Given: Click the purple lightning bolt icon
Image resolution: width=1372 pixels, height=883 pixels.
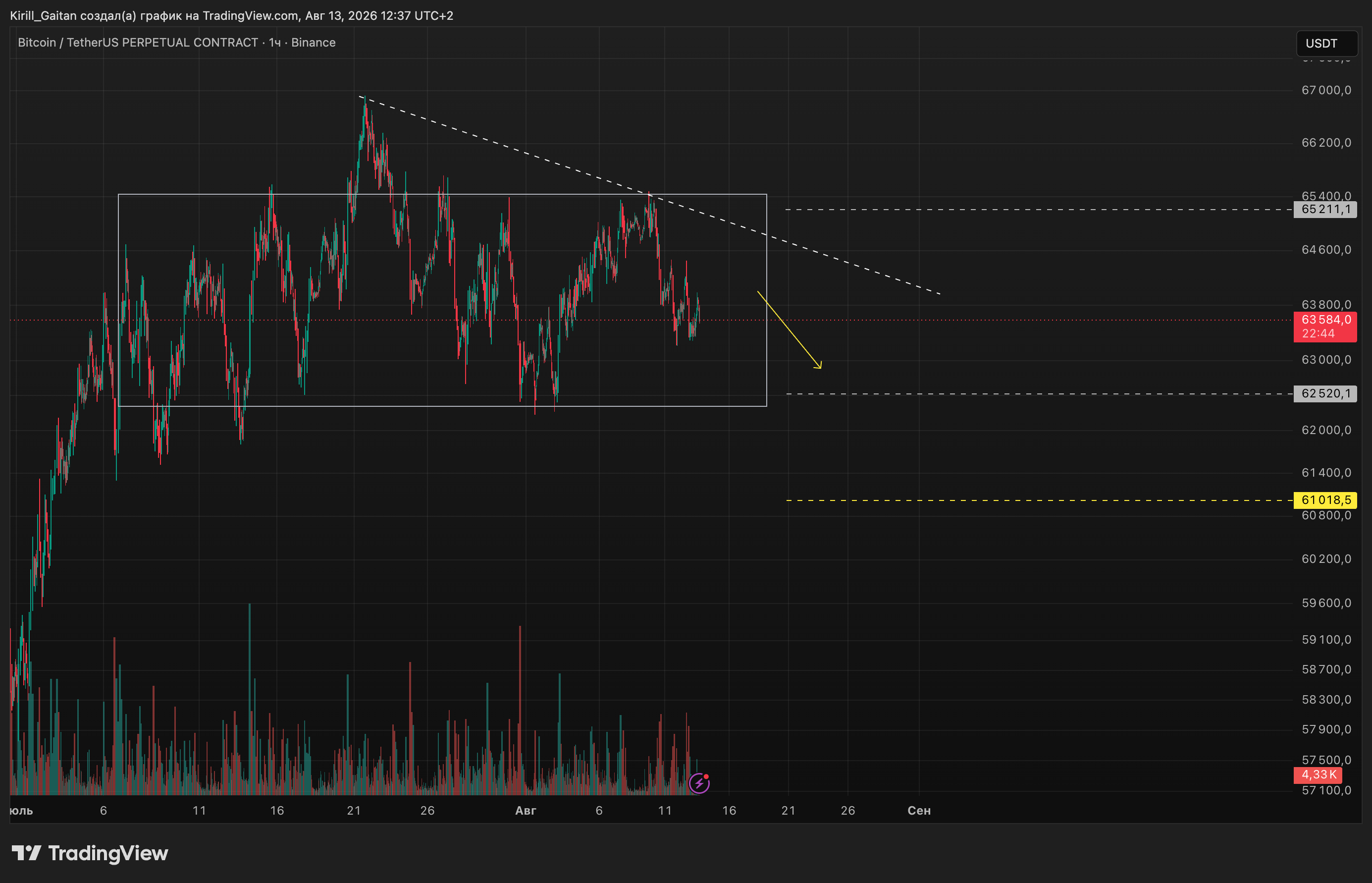Looking at the screenshot, I should 699,783.
